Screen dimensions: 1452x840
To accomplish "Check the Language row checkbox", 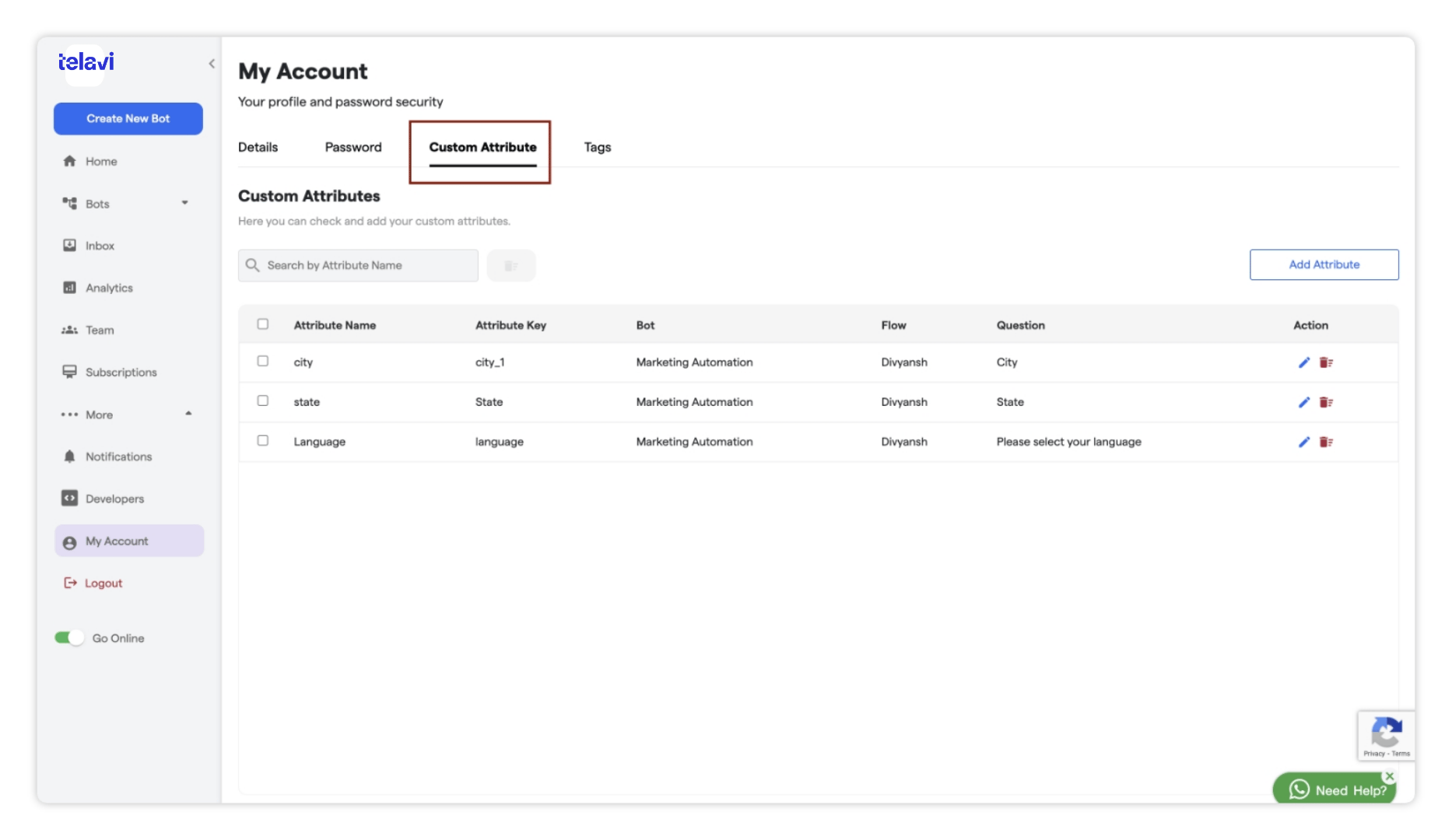I will click(x=263, y=440).
